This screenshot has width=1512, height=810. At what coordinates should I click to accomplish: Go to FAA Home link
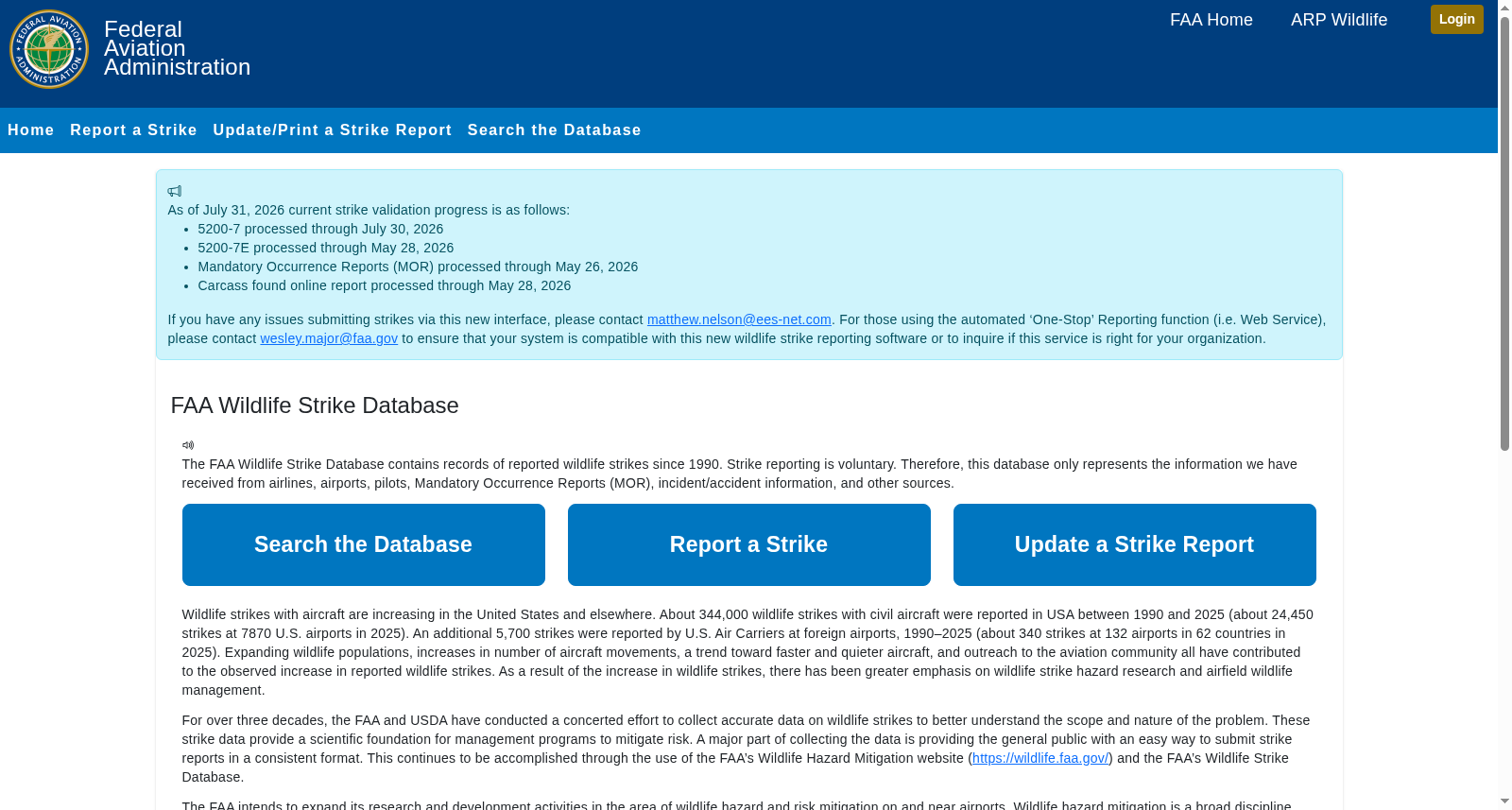[x=1211, y=20]
